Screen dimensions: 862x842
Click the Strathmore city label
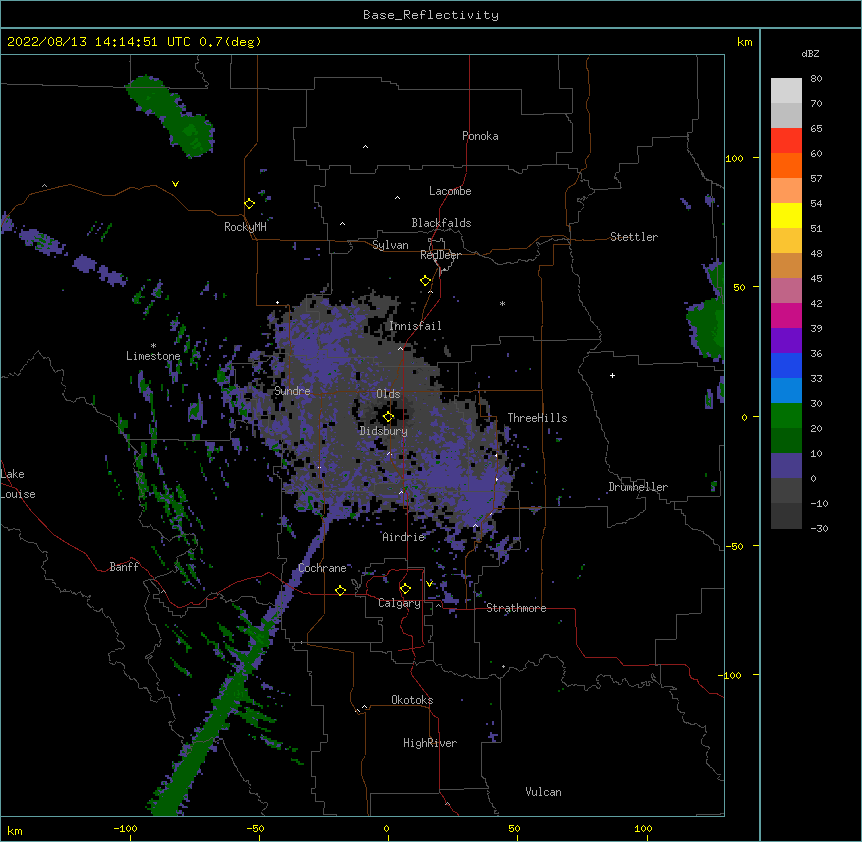(516, 608)
